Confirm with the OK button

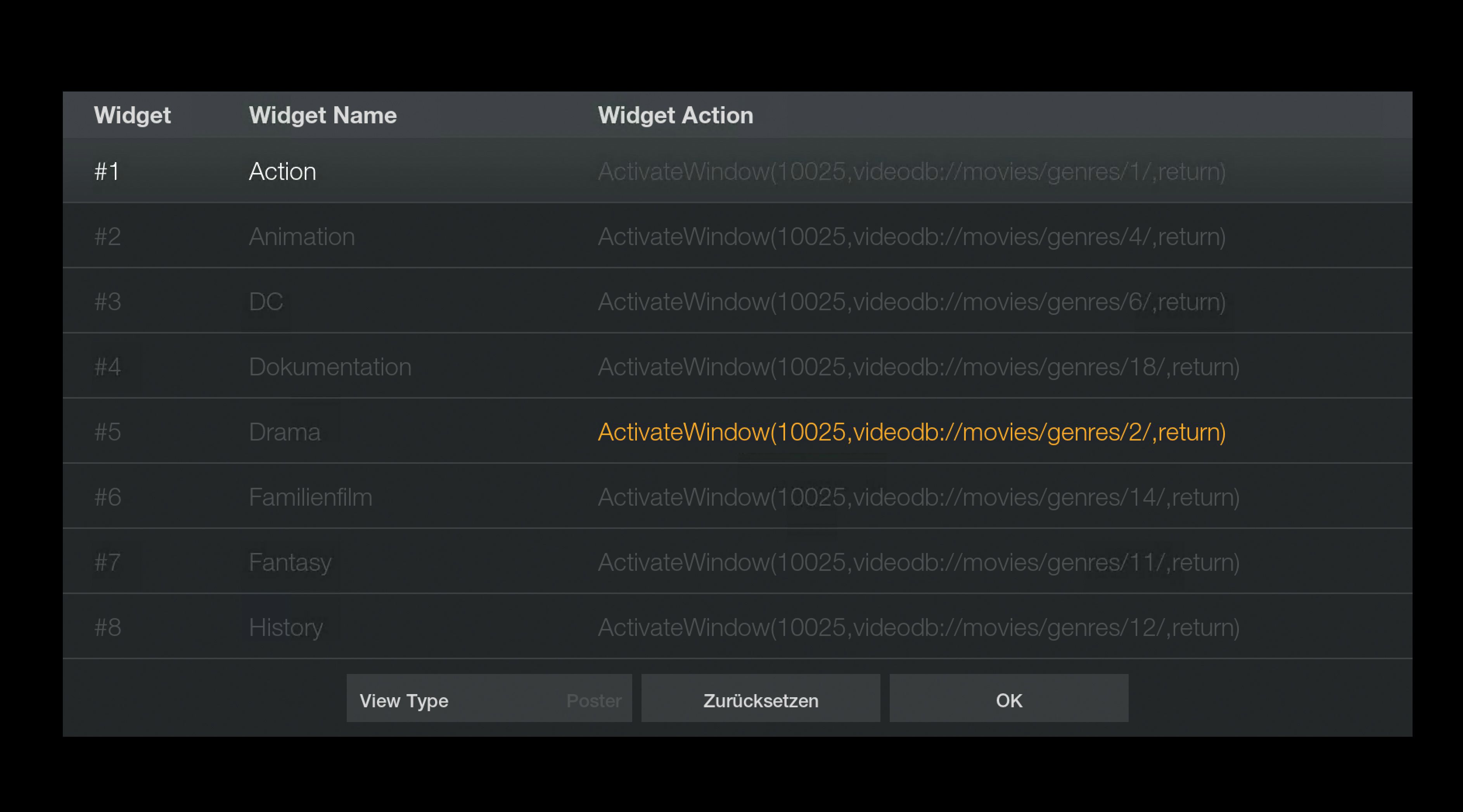tap(1009, 698)
